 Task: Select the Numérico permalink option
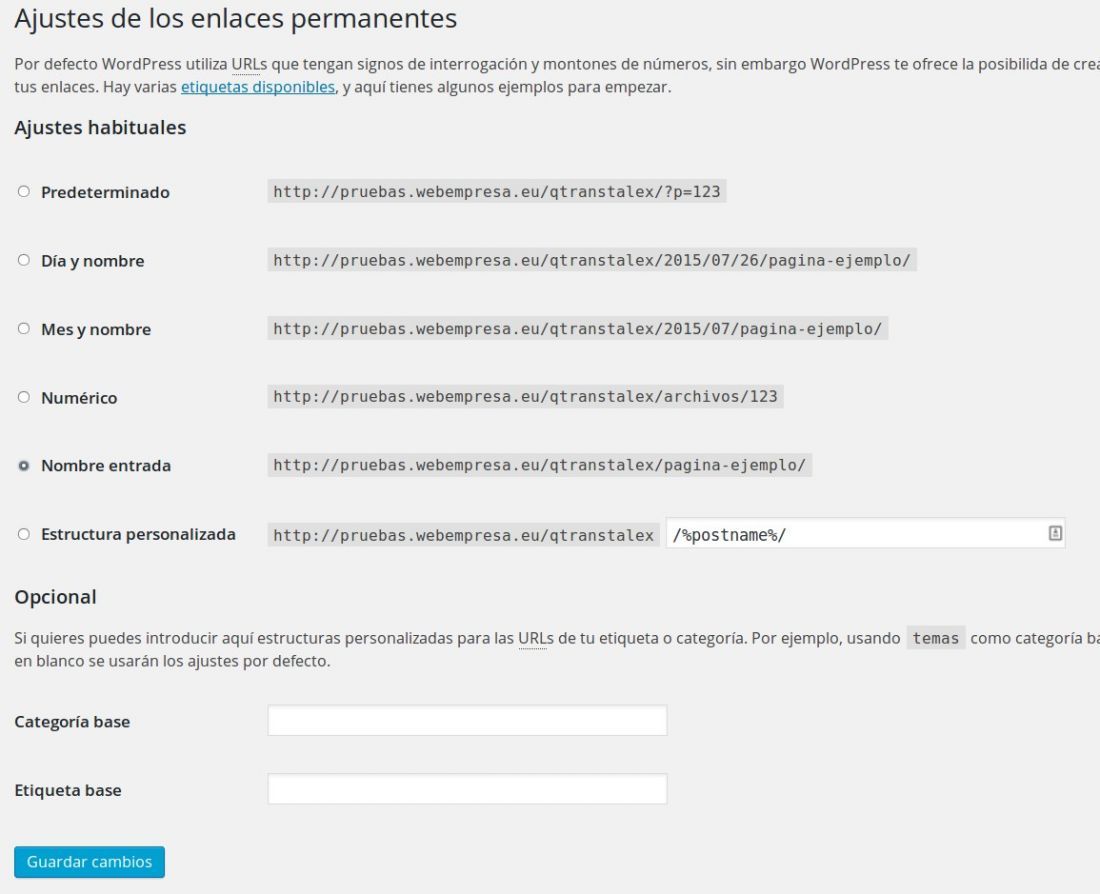click(x=24, y=397)
